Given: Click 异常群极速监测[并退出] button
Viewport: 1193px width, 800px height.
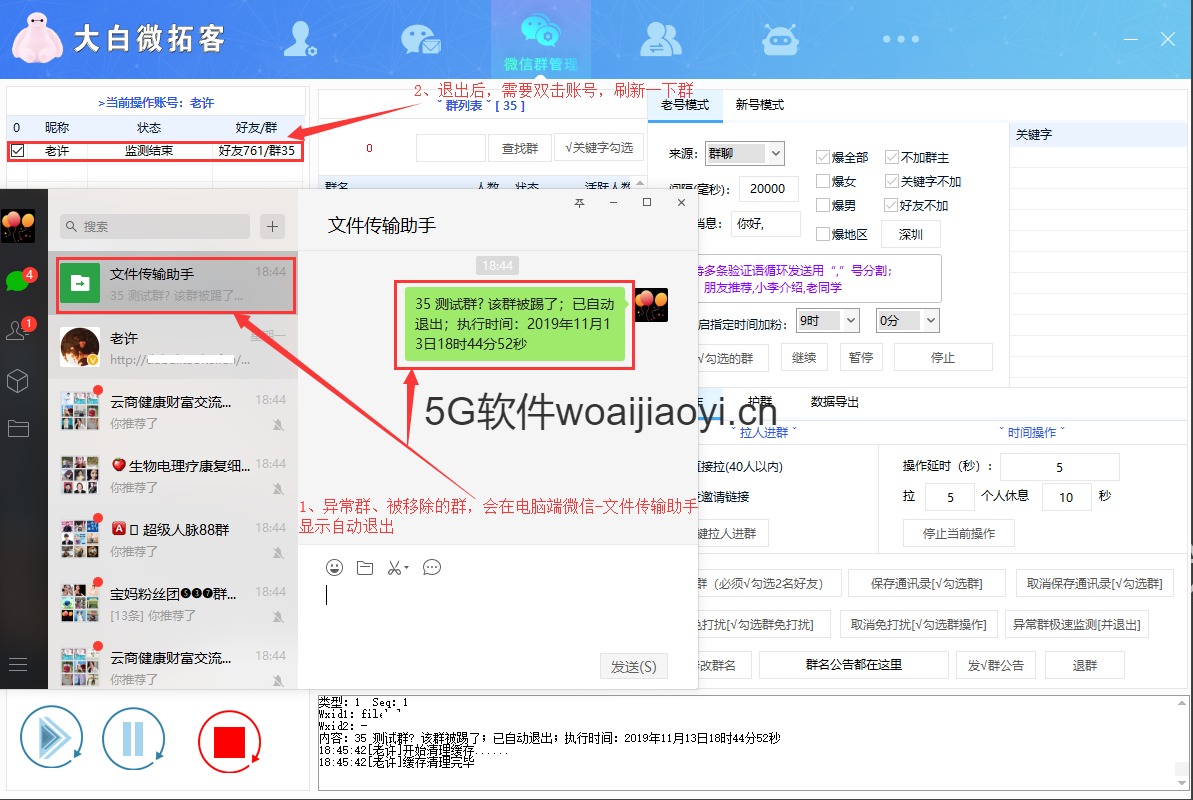Looking at the screenshot, I should click(1077, 624).
